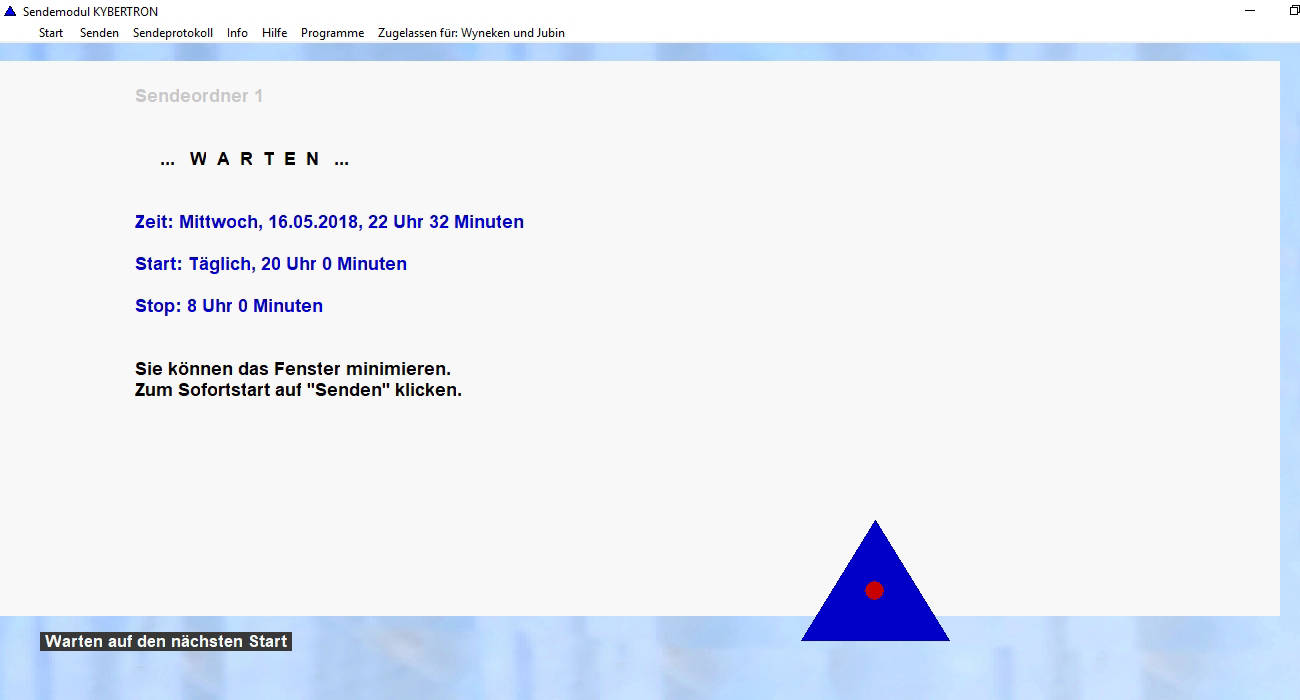Open the Sendeprotokoll menu
The image size is (1300, 700).
173,33
